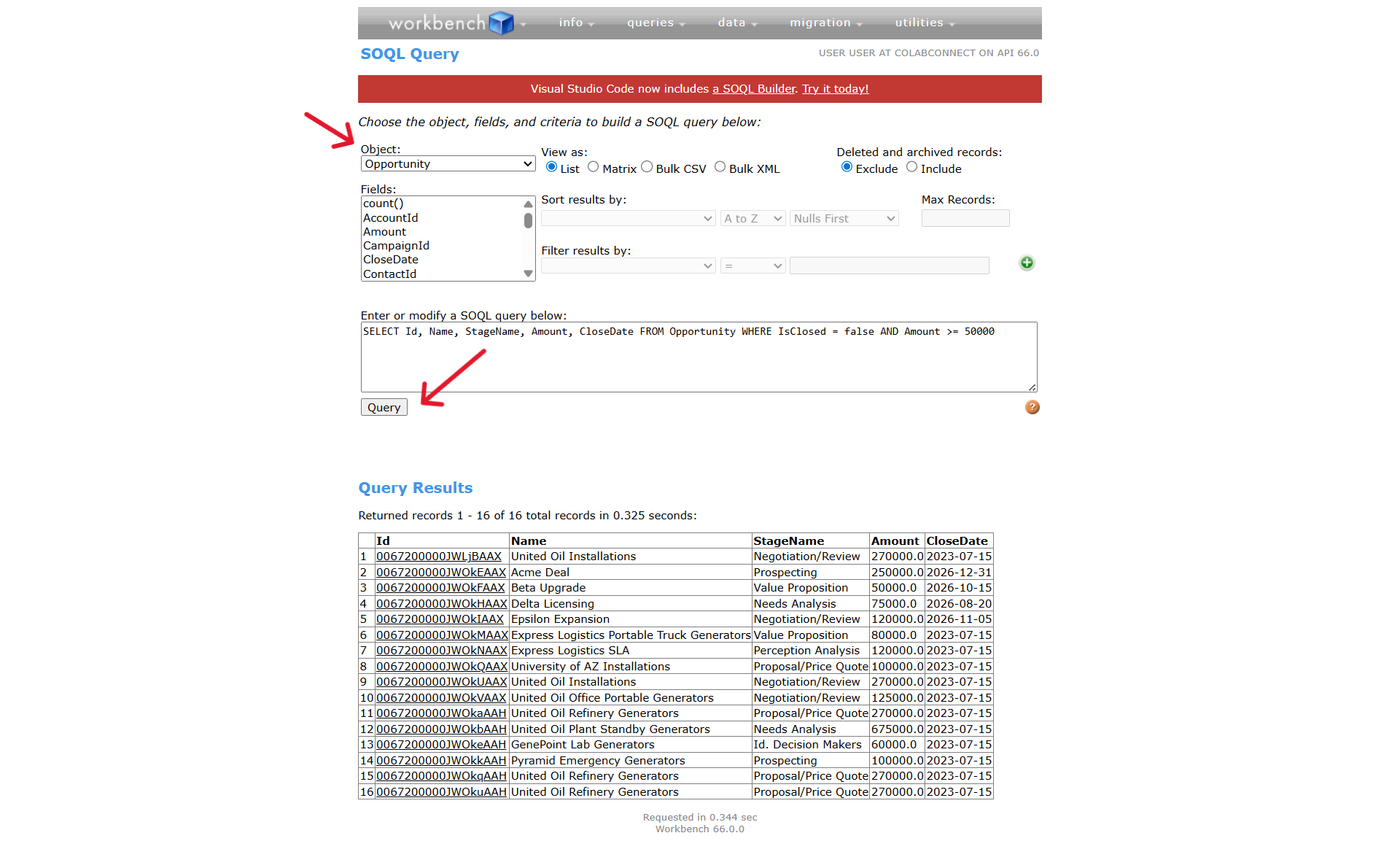The height and width of the screenshot is (841, 1400).
Task: Select CloseDate in the Fields list
Action: tap(443, 260)
